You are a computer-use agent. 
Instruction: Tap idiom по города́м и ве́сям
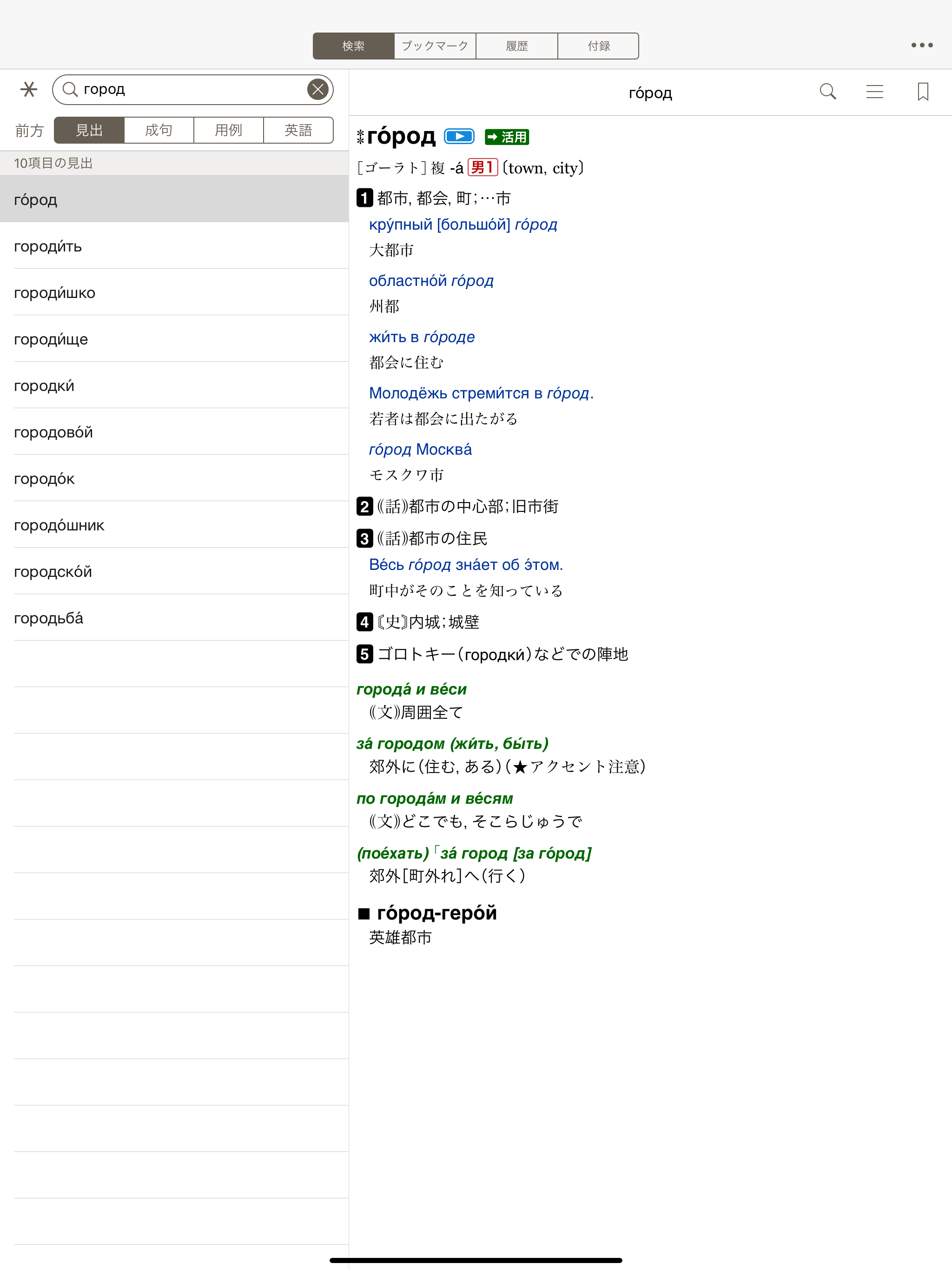pyautogui.click(x=435, y=799)
